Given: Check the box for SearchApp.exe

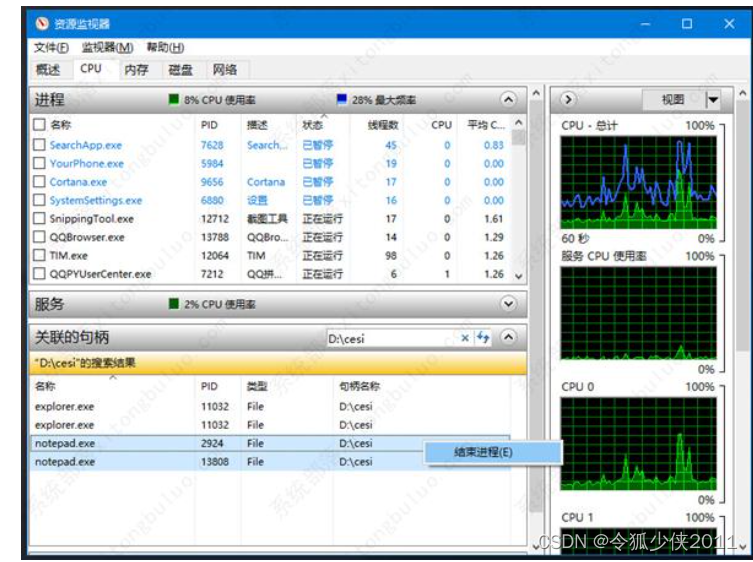Looking at the screenshot, I should click(x=39, y=145).
